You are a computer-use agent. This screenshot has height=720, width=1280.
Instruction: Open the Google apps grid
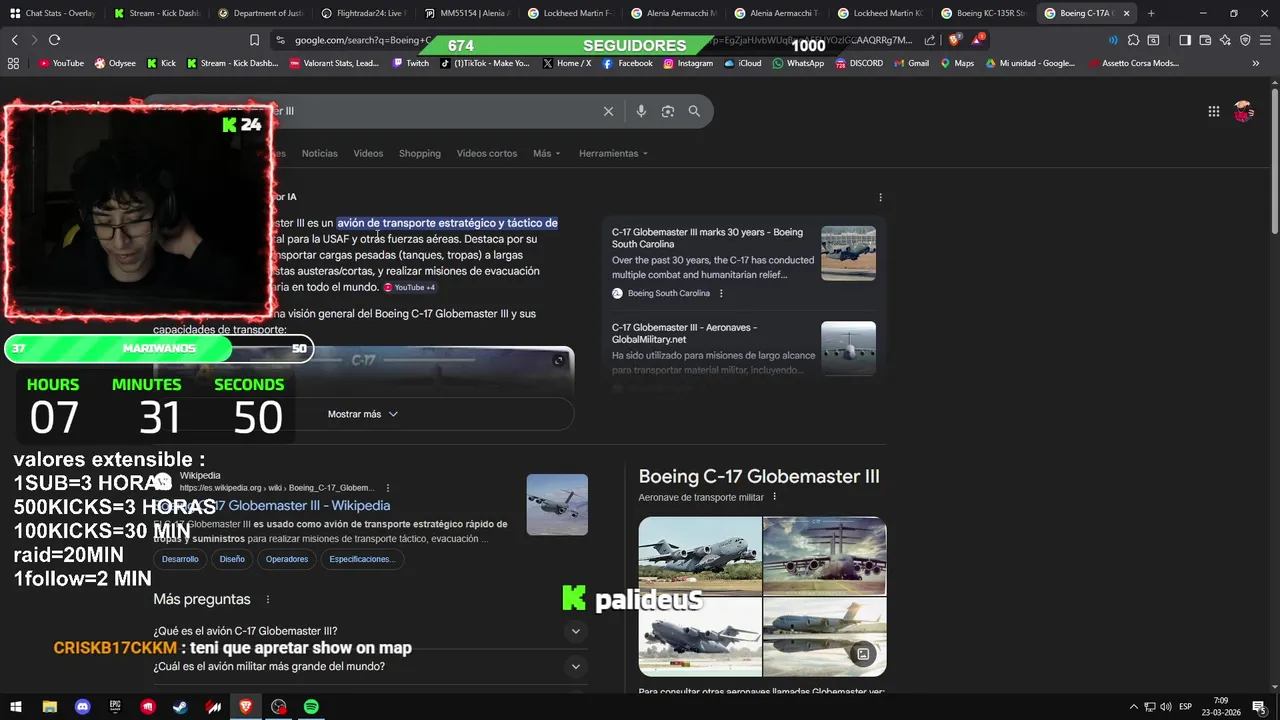tap(1213, 112)
